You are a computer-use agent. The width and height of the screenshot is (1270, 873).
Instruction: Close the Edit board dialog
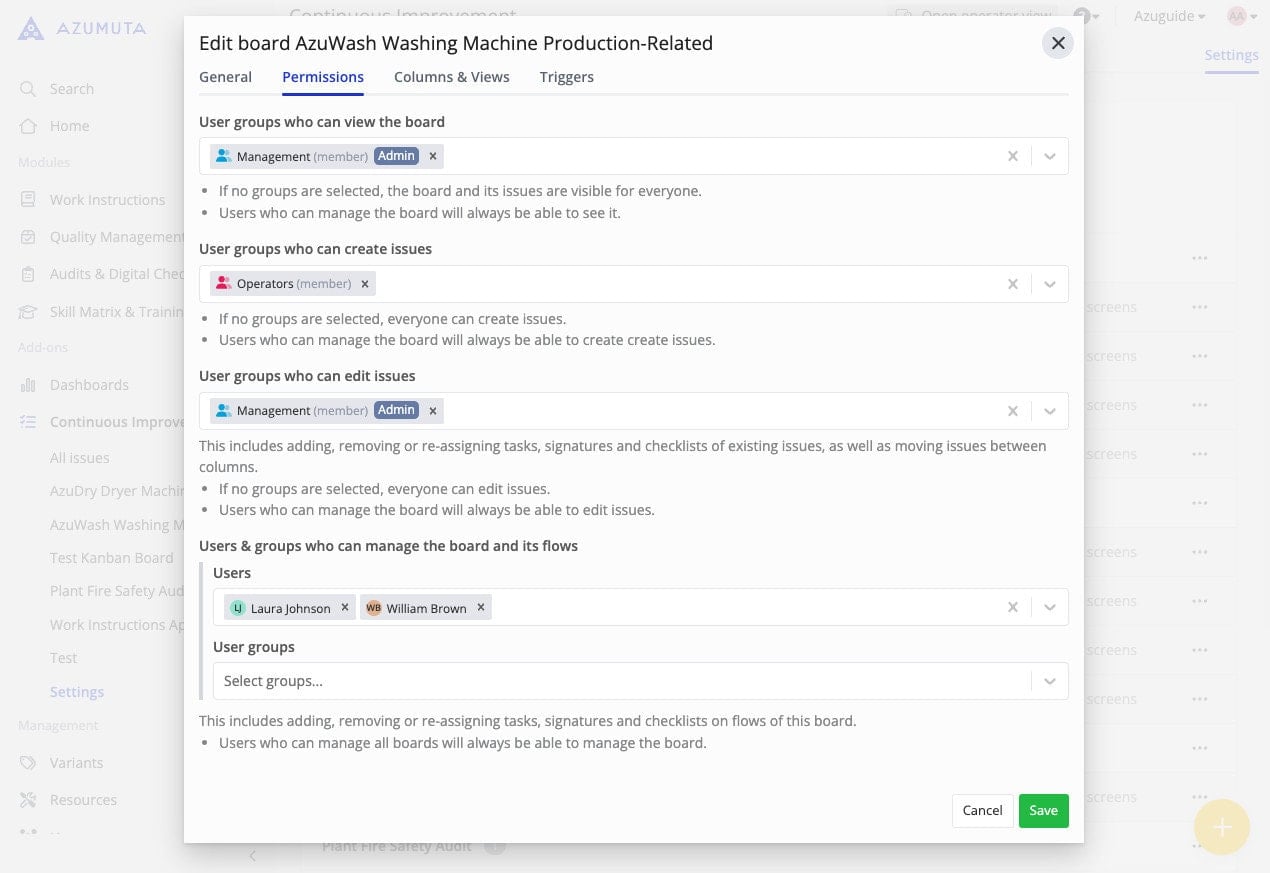1058,43
